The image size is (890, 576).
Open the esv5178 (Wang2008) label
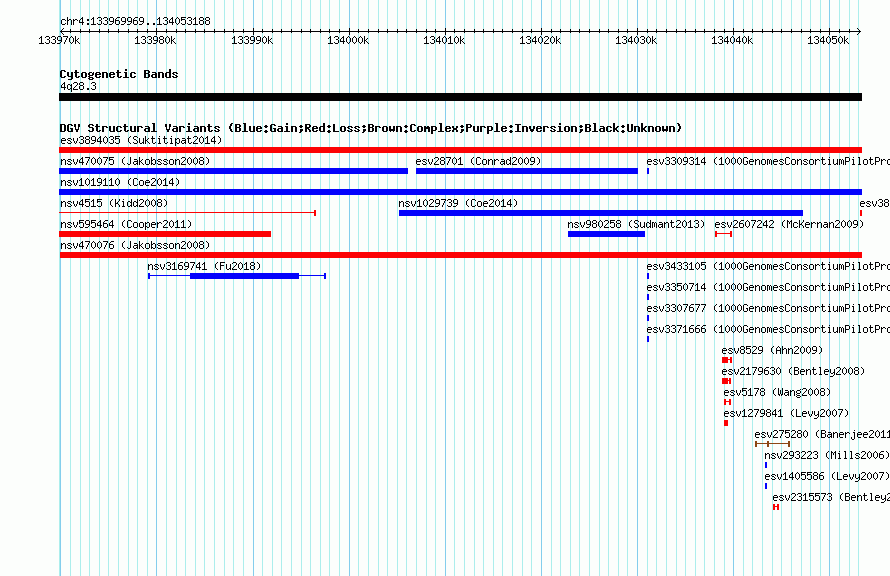pos(777,392)
